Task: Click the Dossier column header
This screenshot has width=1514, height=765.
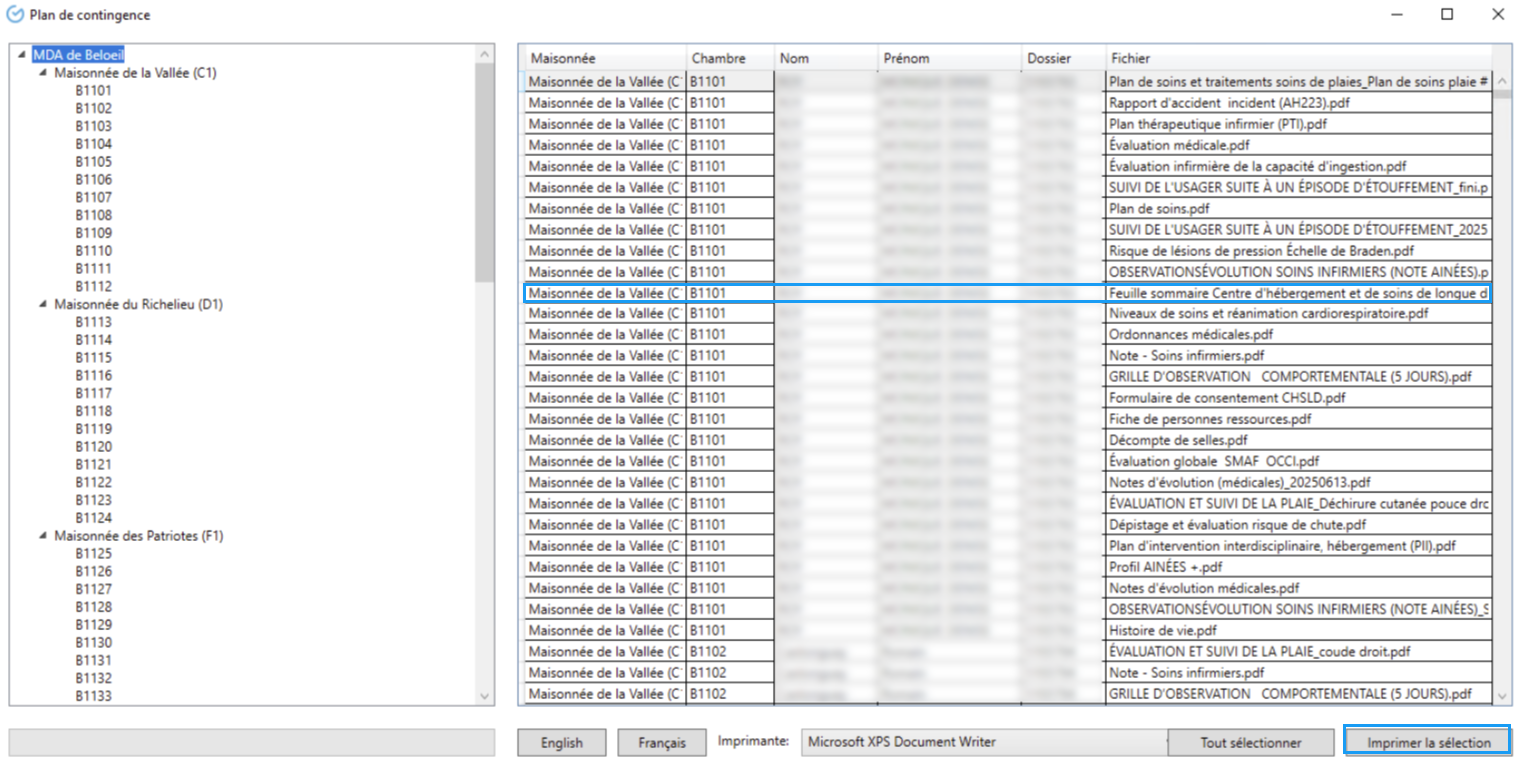Action: point(1060,58)
